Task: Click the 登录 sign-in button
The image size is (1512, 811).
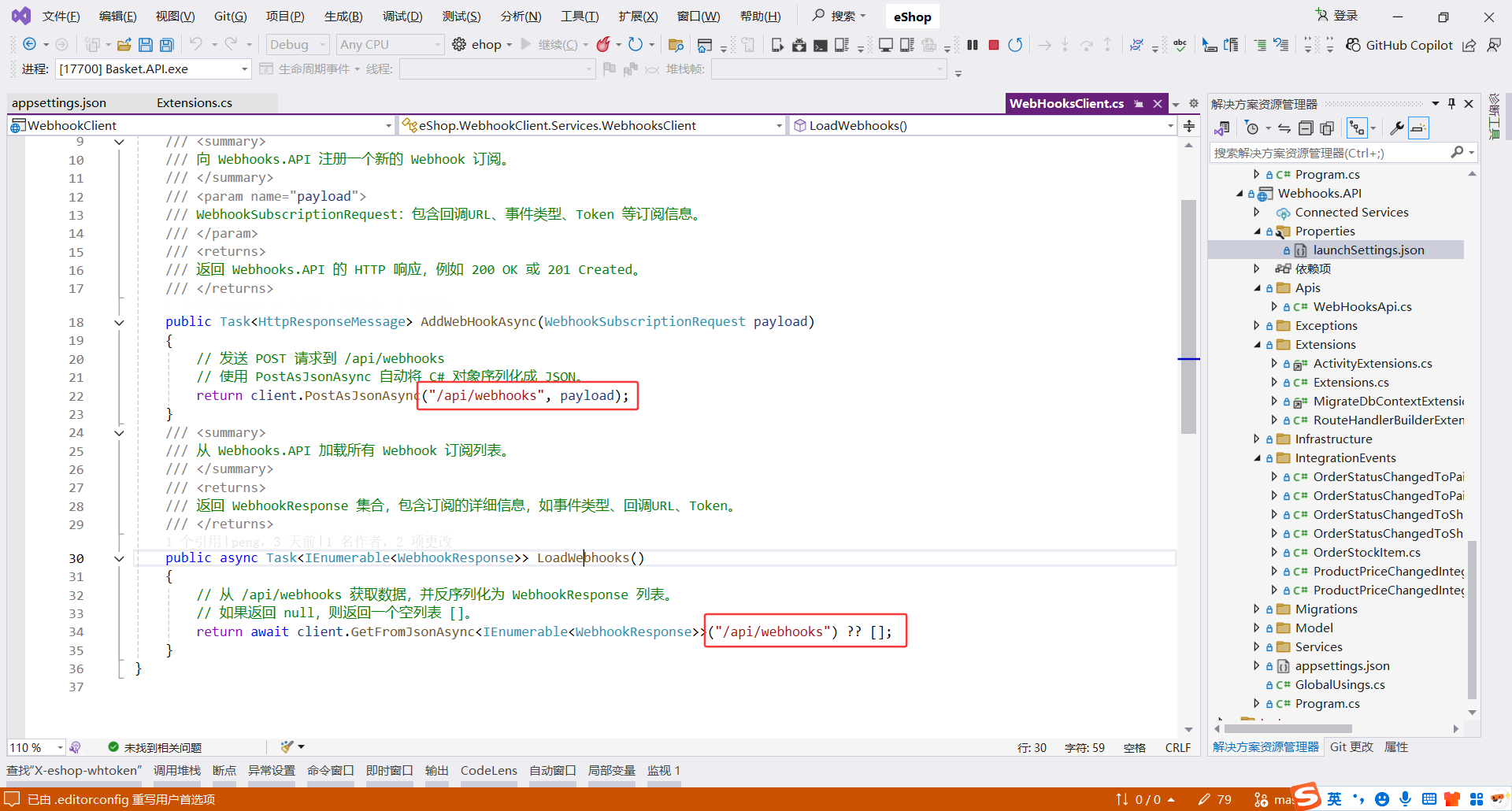Action: pos(1336,16)
